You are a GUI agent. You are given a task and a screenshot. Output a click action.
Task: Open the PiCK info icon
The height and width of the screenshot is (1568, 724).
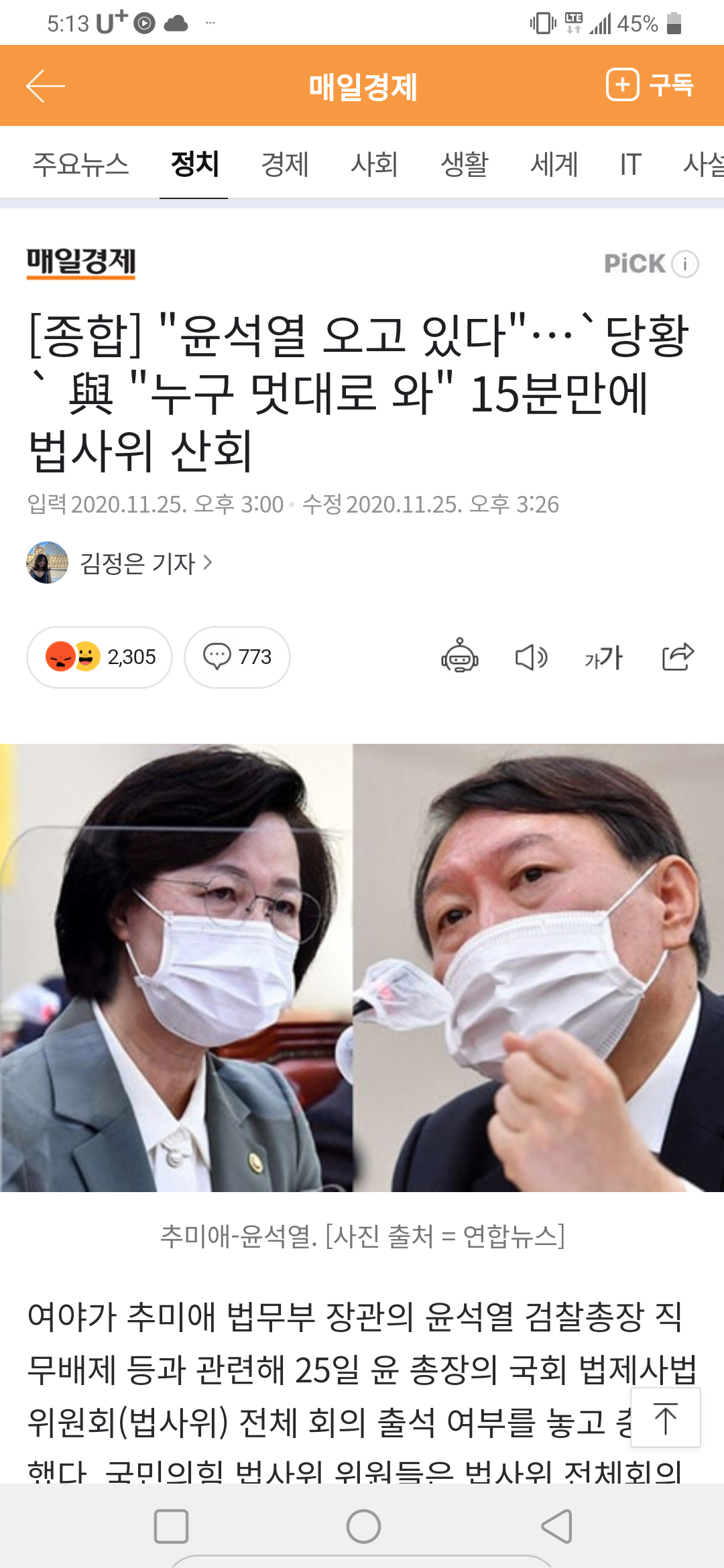click(685, 264)
